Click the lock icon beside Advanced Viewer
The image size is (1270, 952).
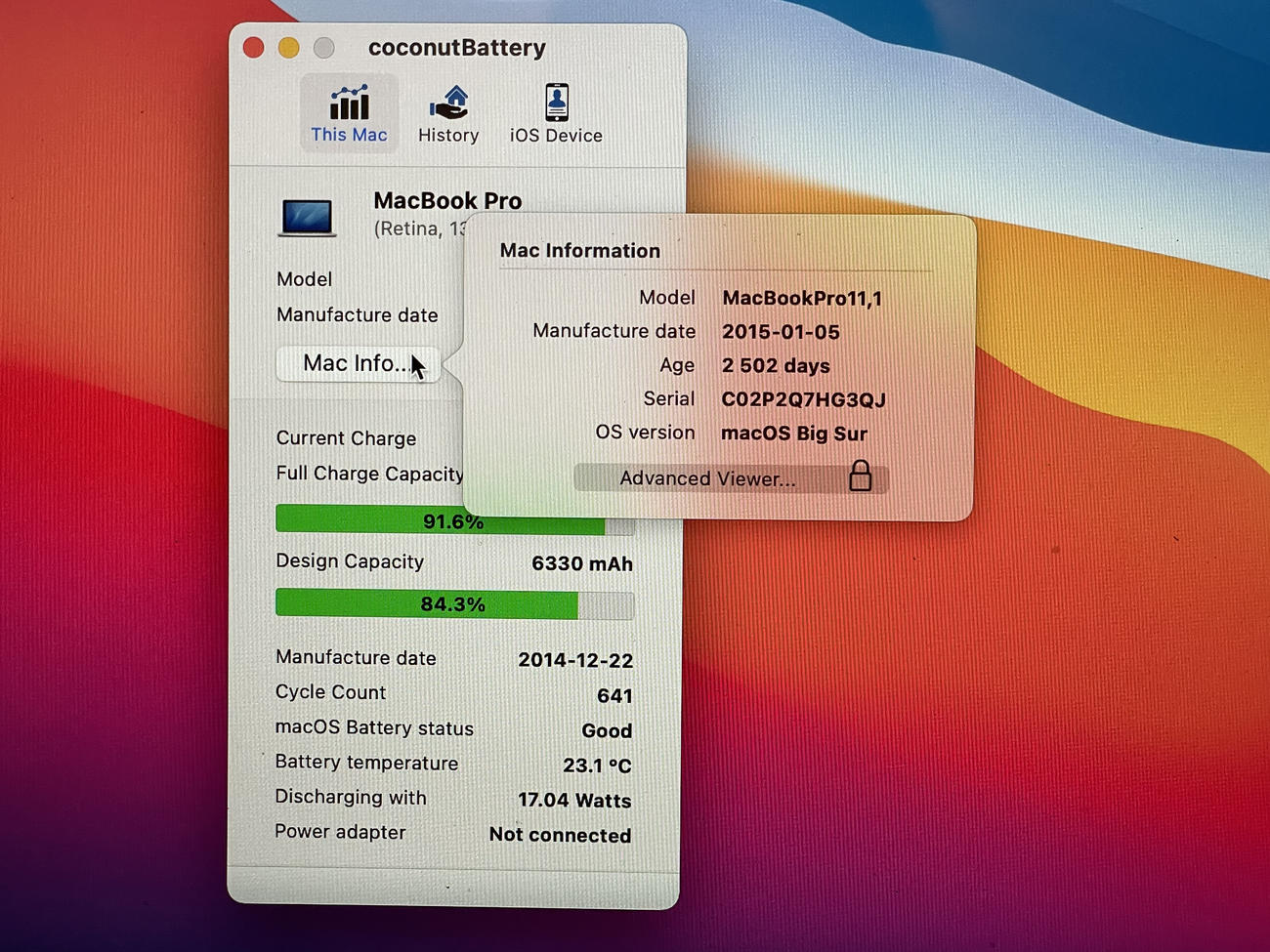click(860, 476)
